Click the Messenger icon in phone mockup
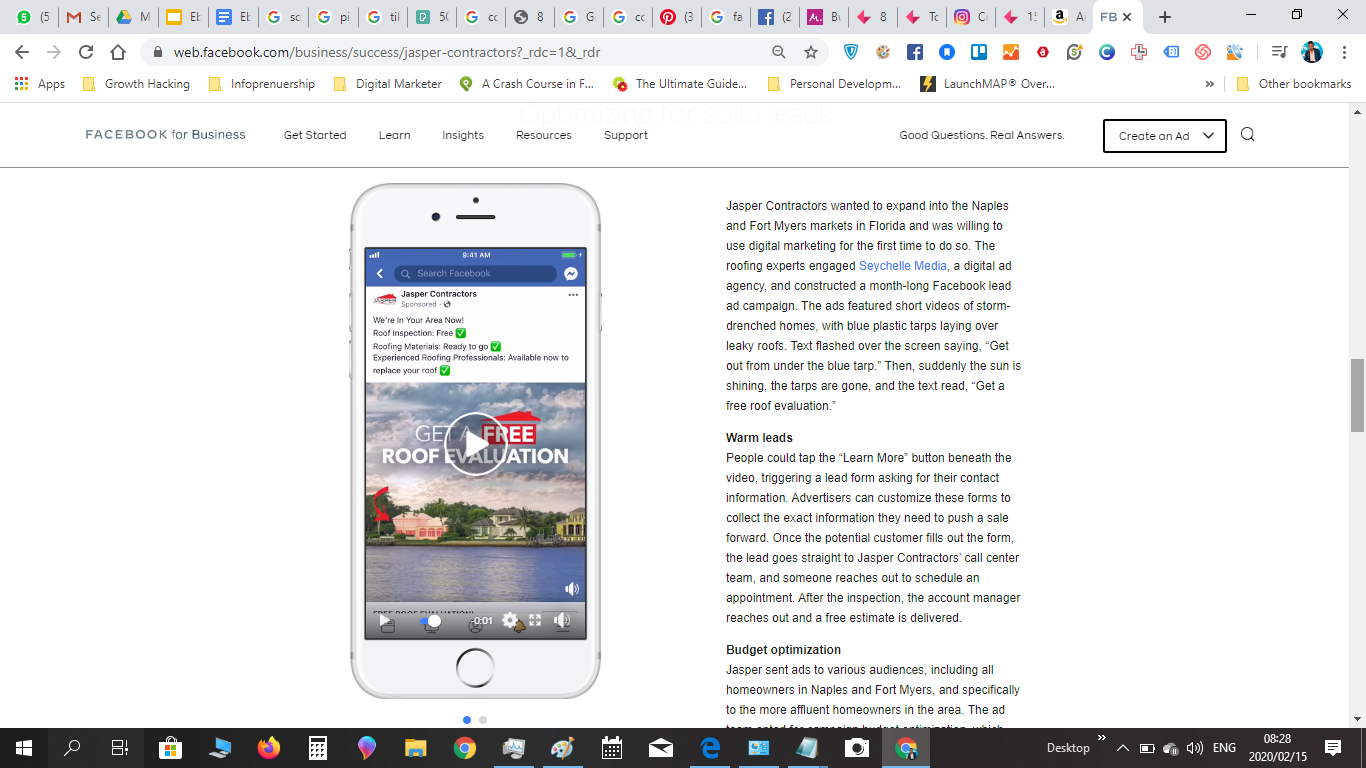Image resolution: width=1366 pixels, height=768 pixels. [571, 273]
